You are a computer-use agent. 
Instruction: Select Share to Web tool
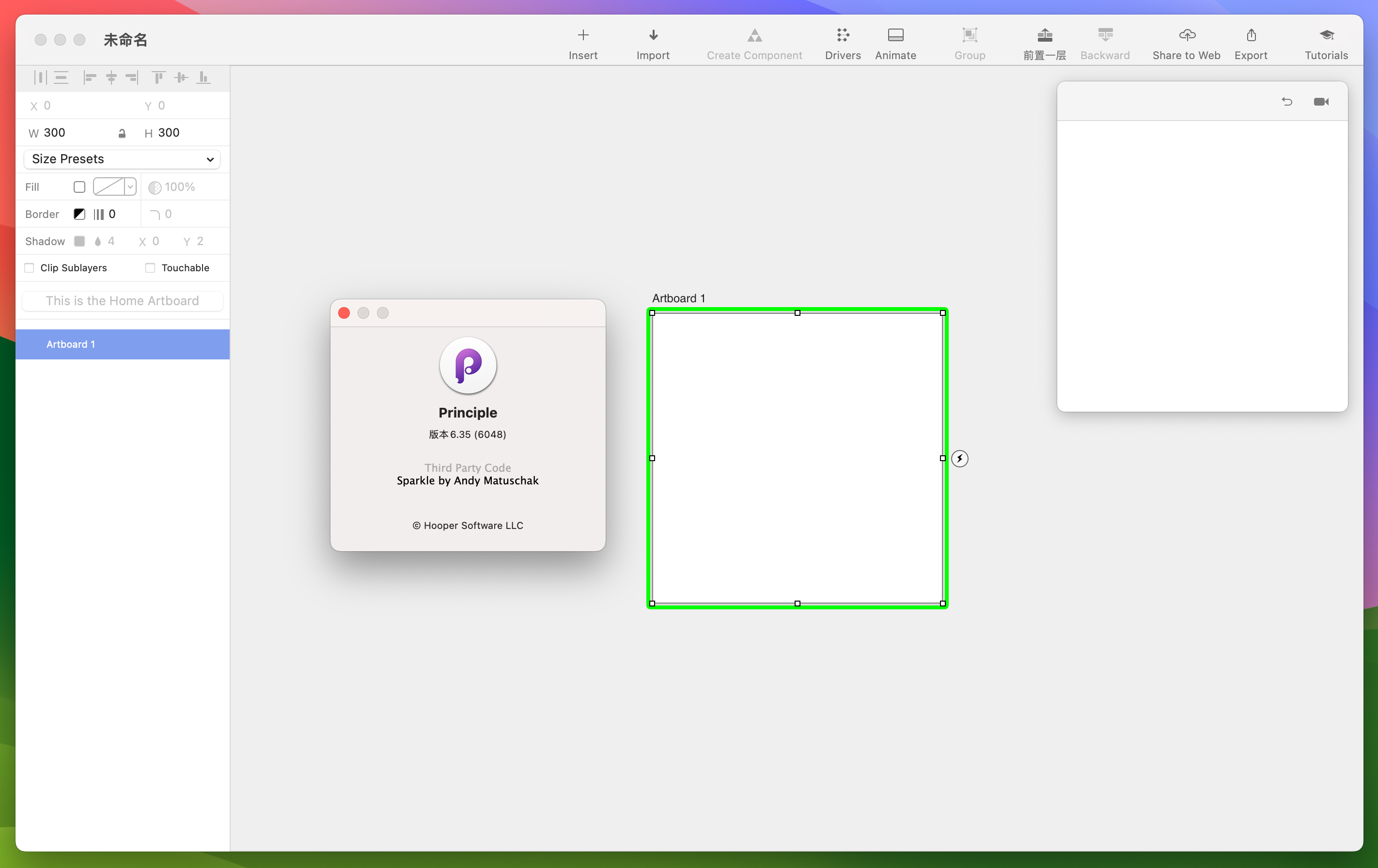tap(1186, 42)
